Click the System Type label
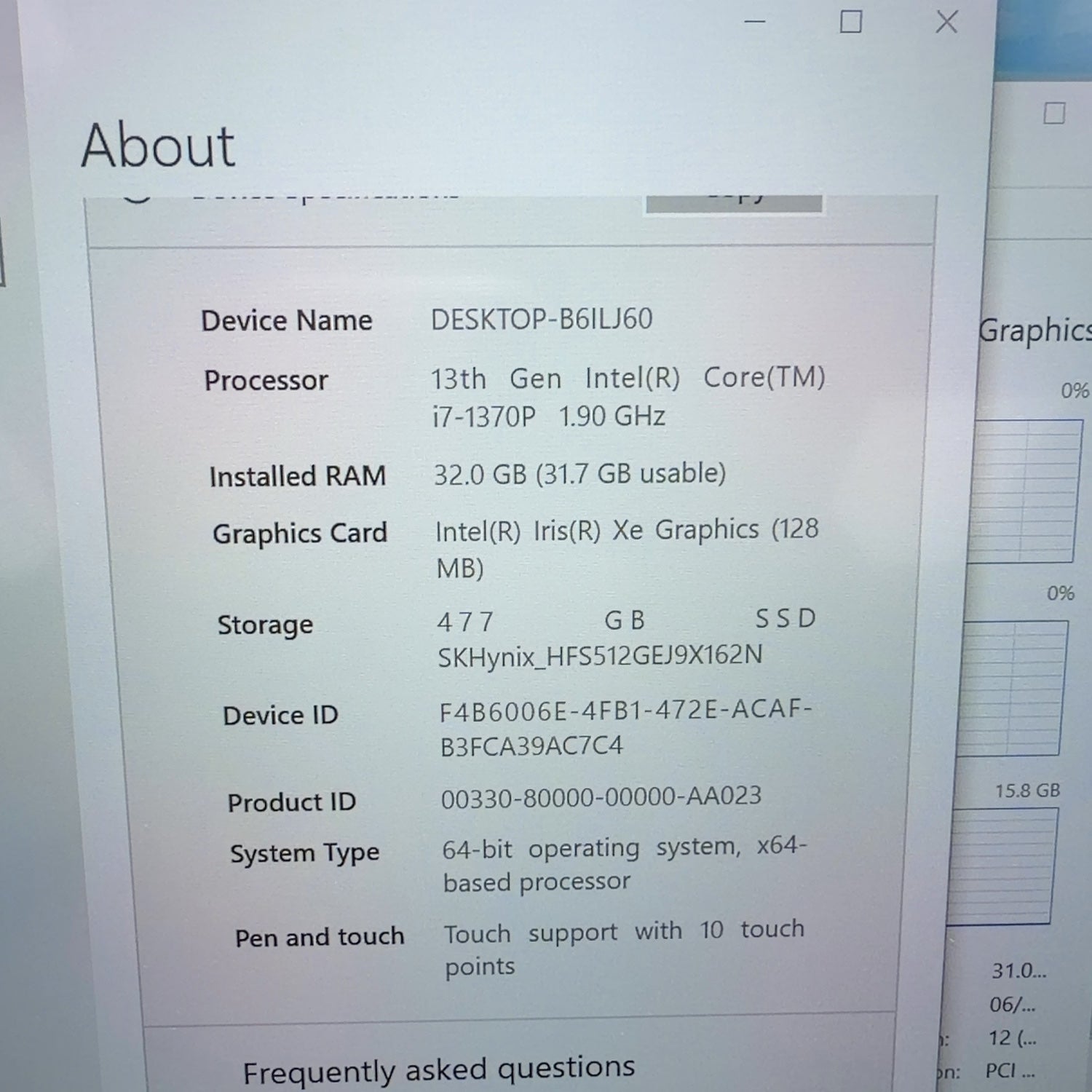The image size is (1092, 1092). pyautogui.click(x=304, y=853)
